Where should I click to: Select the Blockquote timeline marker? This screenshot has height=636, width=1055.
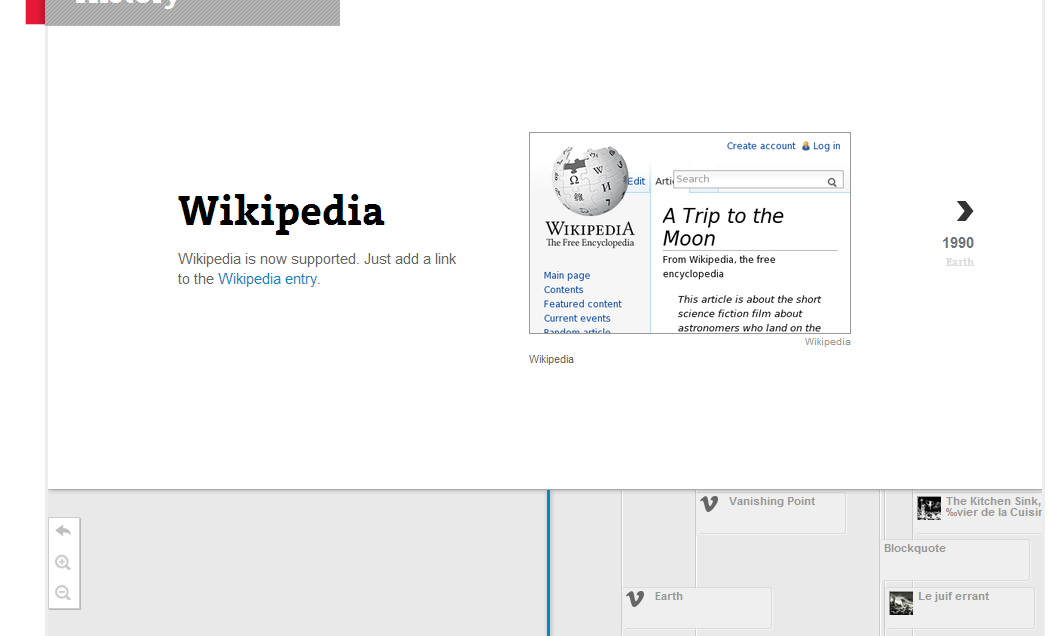tap(954, 559)
